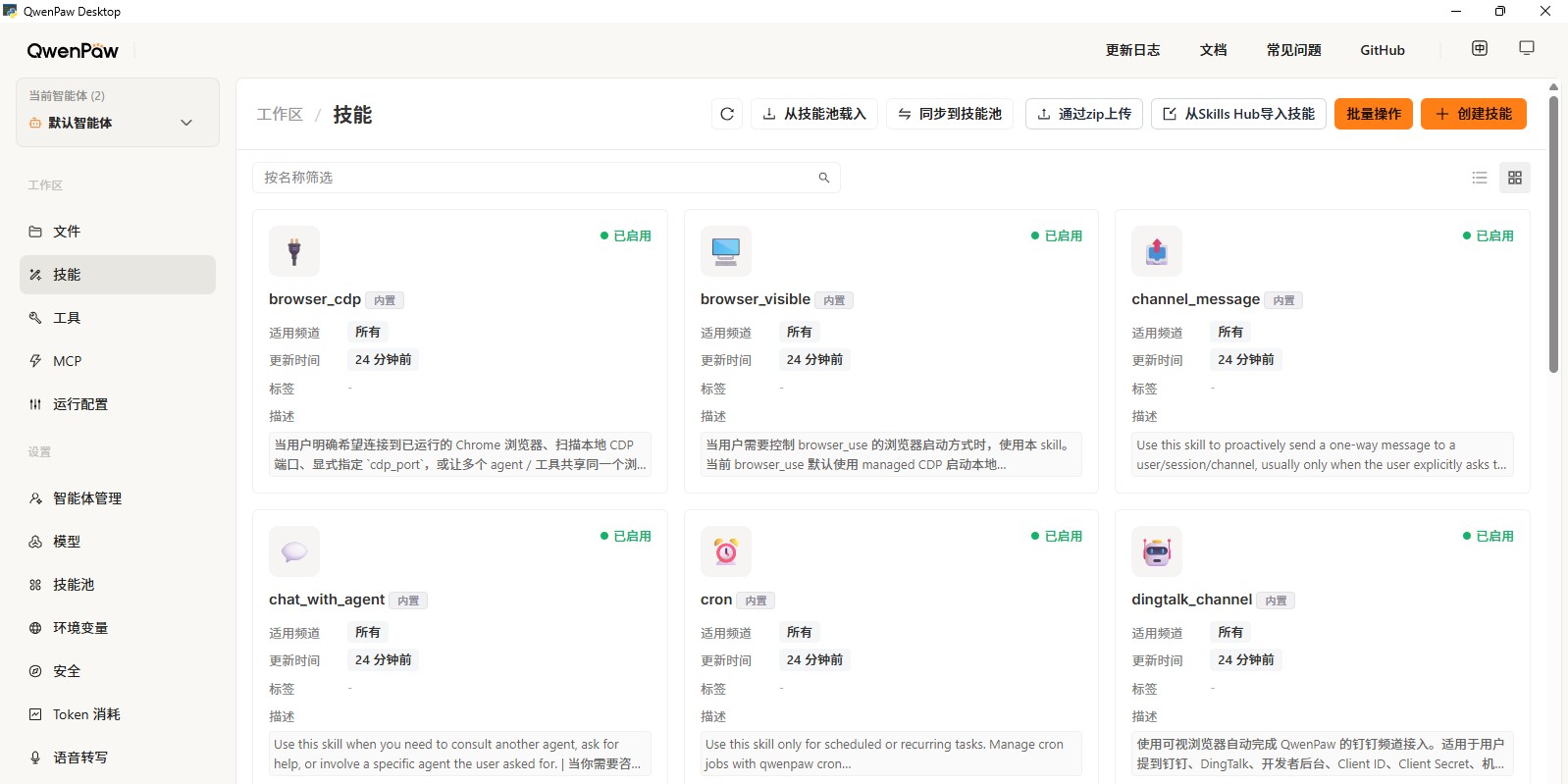
Task: Click the 批量操作 button
Action: click(x=1374, y=114)
